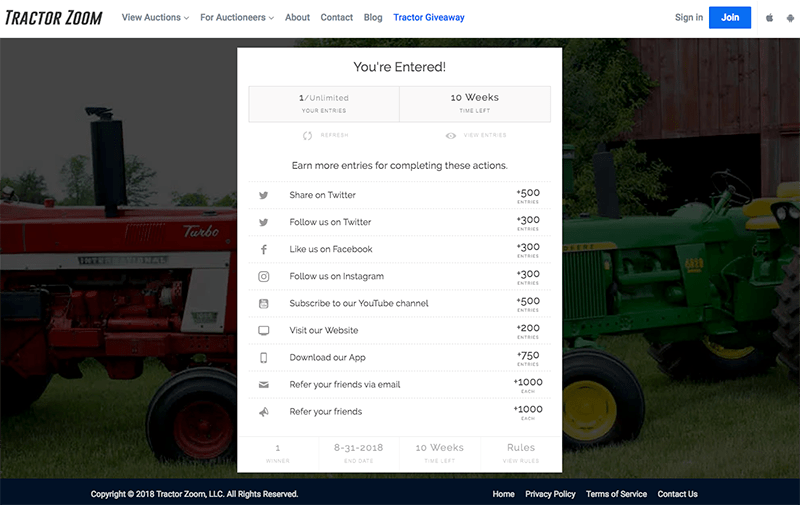This screenshot has height=505, width=800.
Task: Click the Sign in link
Action: (689, 17)
